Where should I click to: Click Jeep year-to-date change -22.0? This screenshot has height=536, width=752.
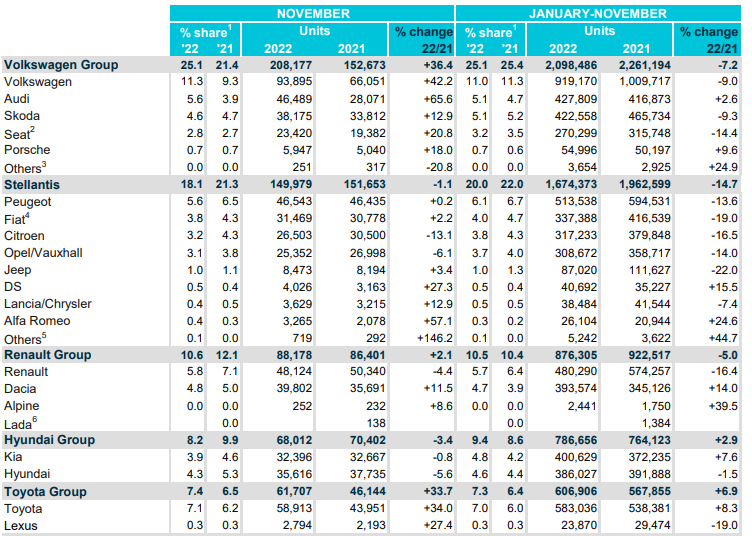click(x=724, y=270)
